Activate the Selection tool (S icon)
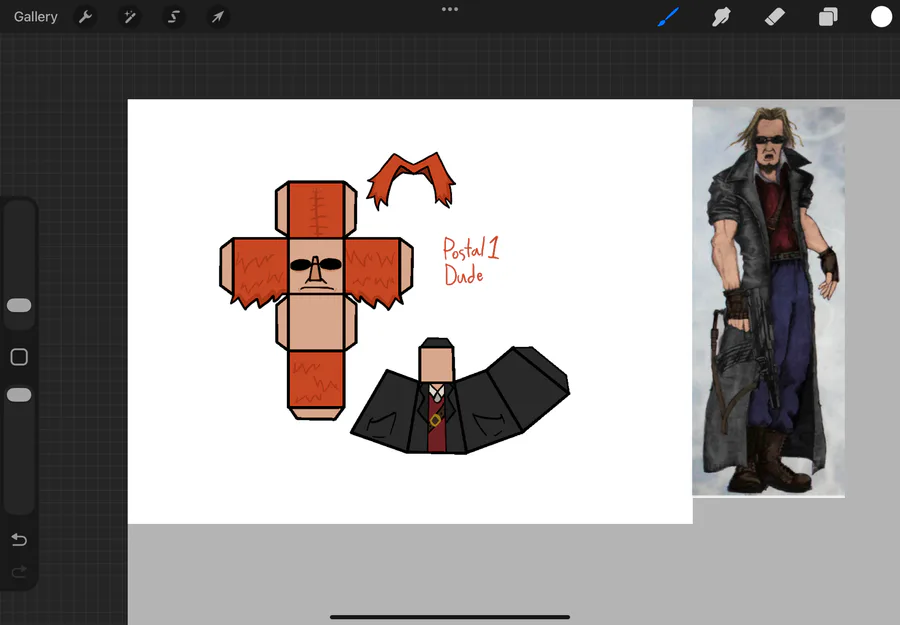The height and width of the screenshot is (625, 900). pos(173,17)
